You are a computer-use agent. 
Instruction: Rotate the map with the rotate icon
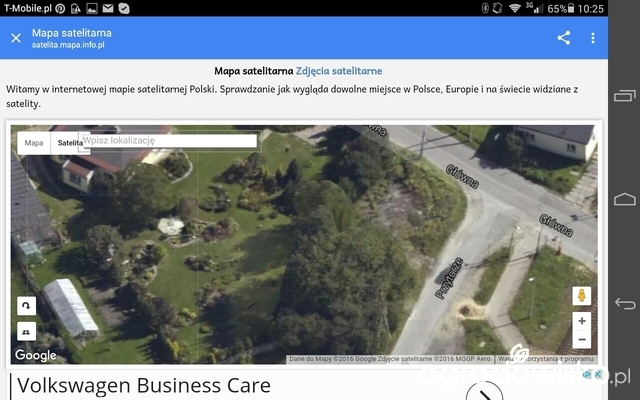pyautogui.click(x=26, y=306)
